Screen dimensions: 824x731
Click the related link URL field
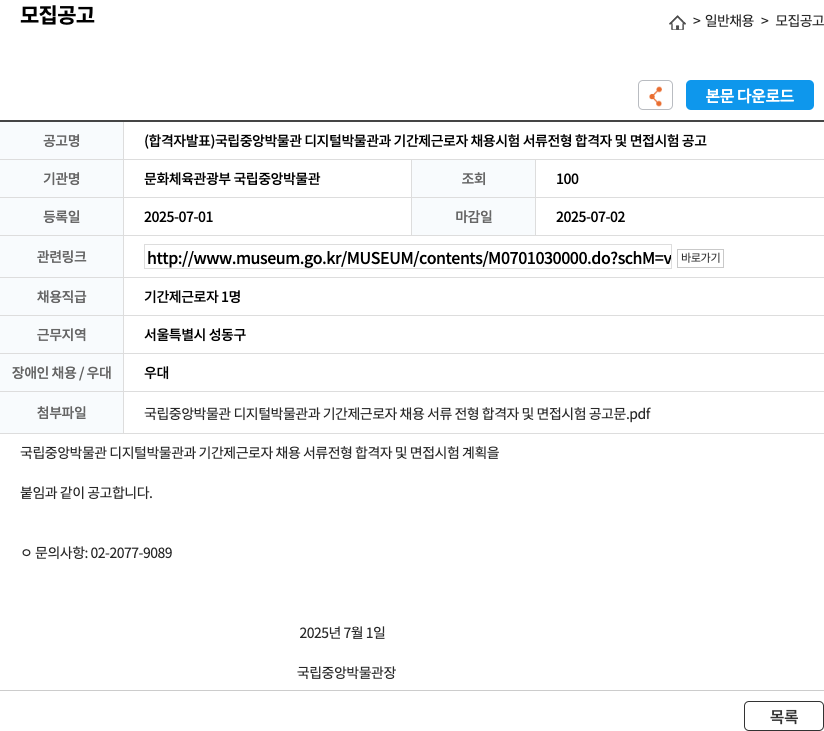(408, 258)
